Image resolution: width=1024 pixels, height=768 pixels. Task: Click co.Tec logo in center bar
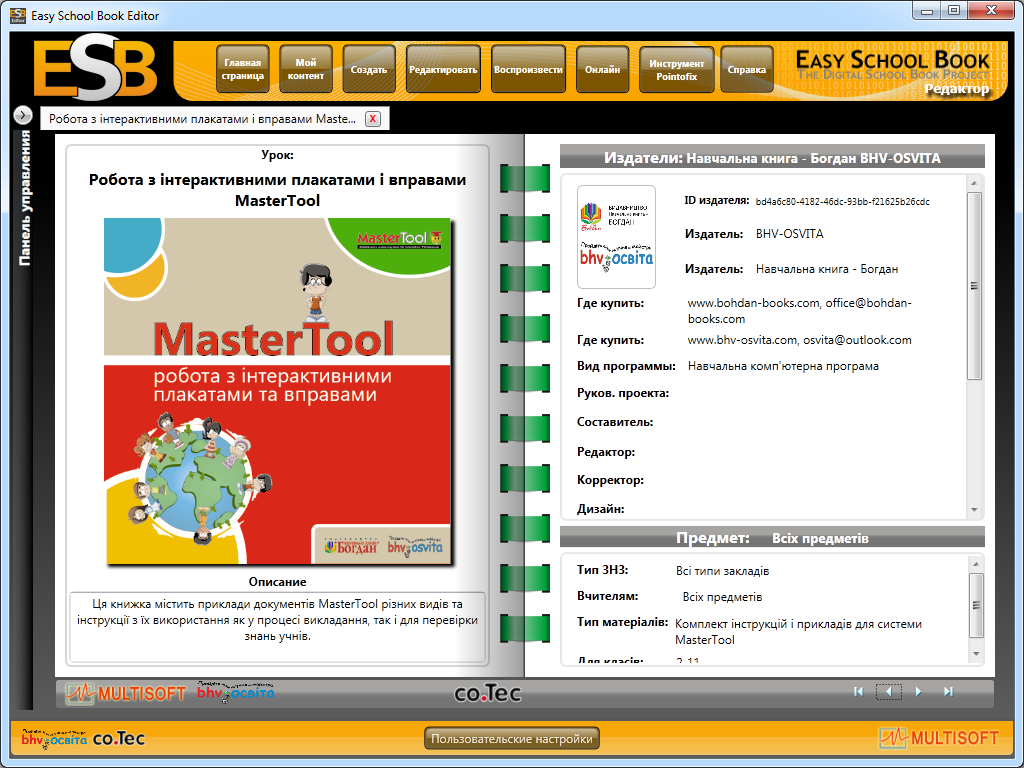pyautogui.click(x=488, y=693)
